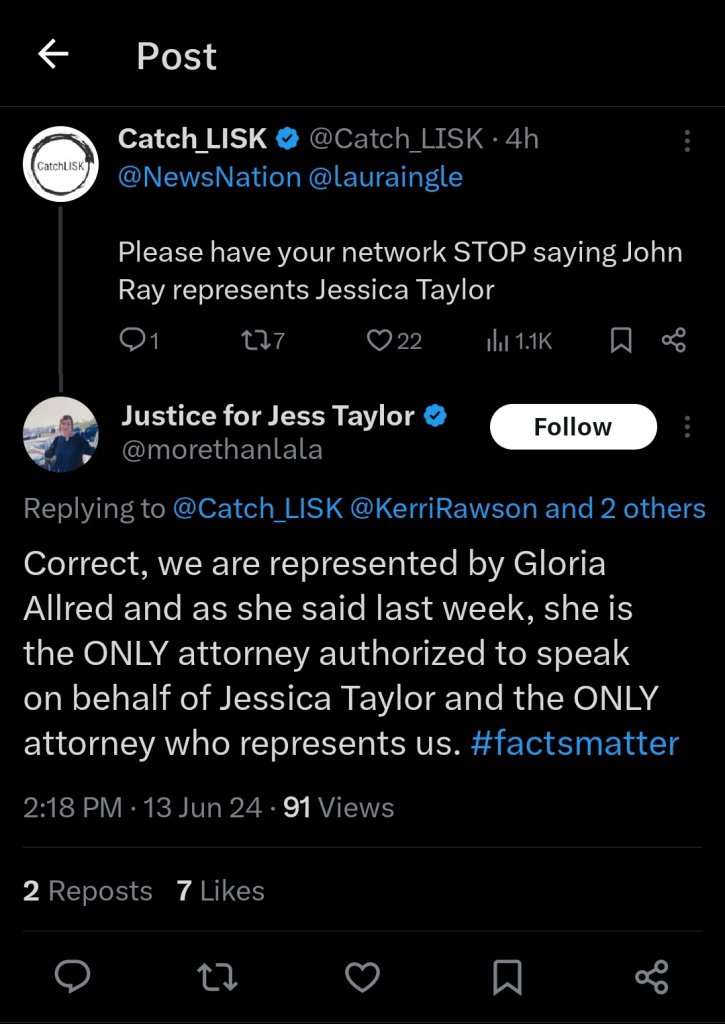Repost the main post at bottom
This screenshot has height=1024, width=725.
coord(218,977)
